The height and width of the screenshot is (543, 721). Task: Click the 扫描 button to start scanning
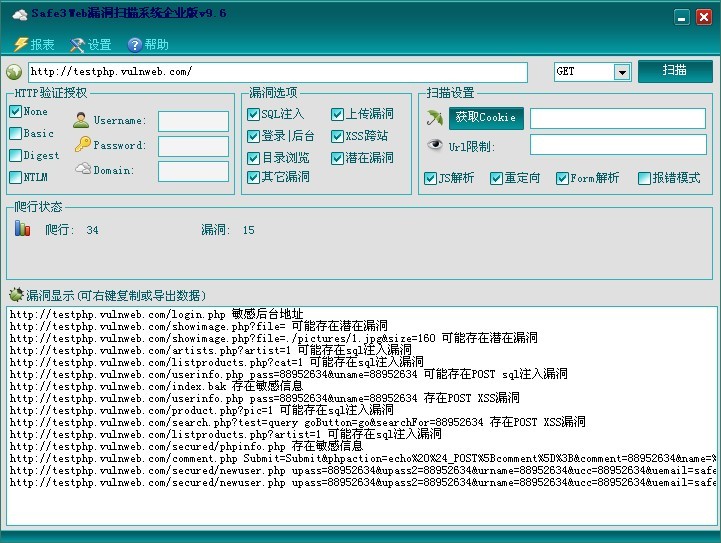(x=675, y=71)
